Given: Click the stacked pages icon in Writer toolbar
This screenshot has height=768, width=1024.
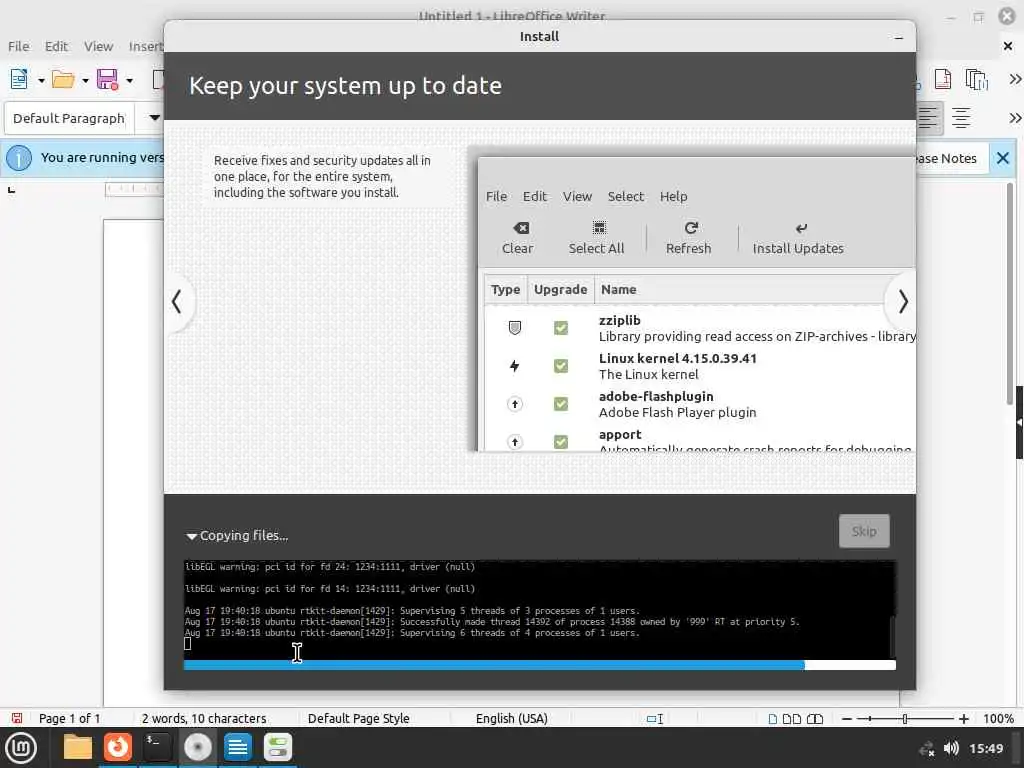Looking at the screenshot, I should coord(976,80).
